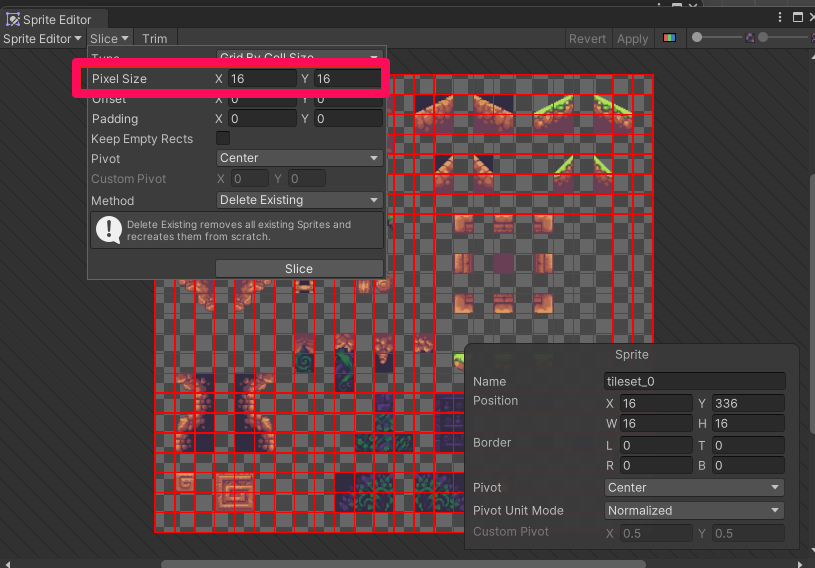Open the Pivot Unit Mode dropdown
Viewport: 815px width, 568px height.
pyautogui.click(x=694, y=510)
